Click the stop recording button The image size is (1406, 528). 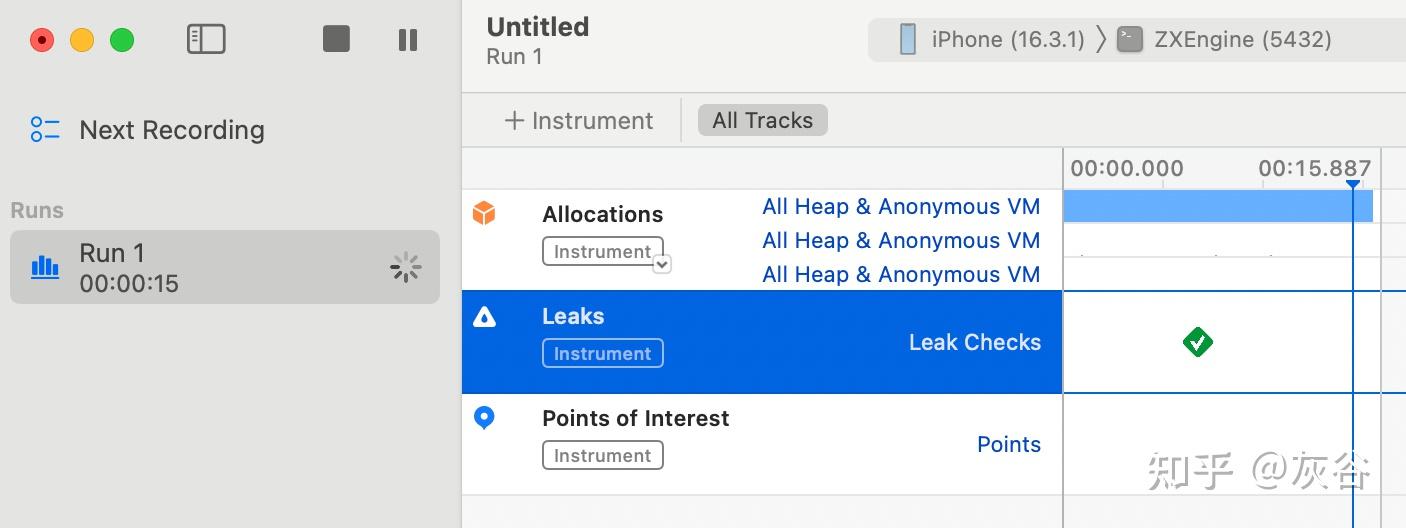pyautogui.click(x=336, y=39)
